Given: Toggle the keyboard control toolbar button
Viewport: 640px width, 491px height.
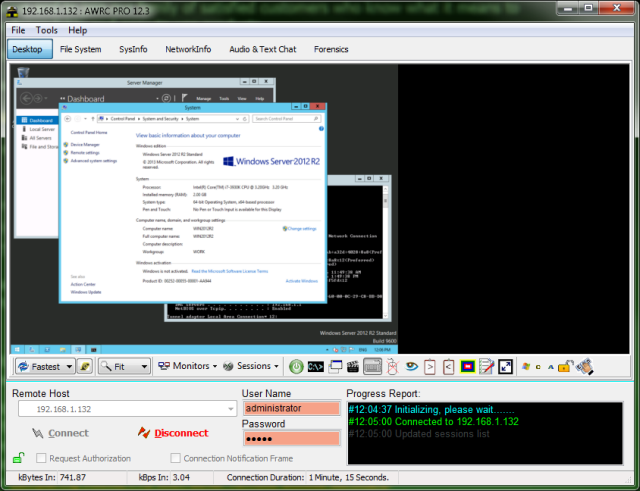Looking at the screenshot, I should tap(372, 367).
